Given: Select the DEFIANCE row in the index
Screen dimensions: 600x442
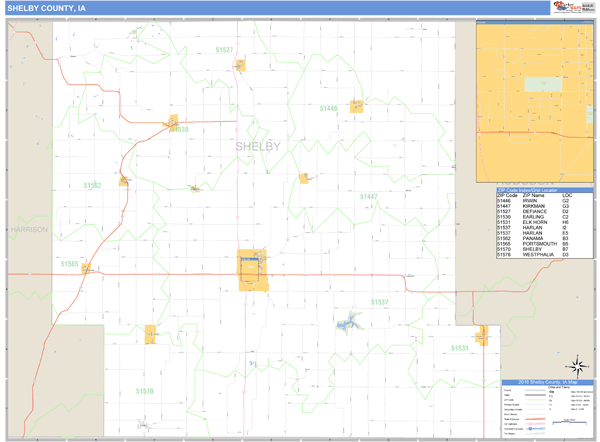Looking at the screenshot, I should click(545, 211).
